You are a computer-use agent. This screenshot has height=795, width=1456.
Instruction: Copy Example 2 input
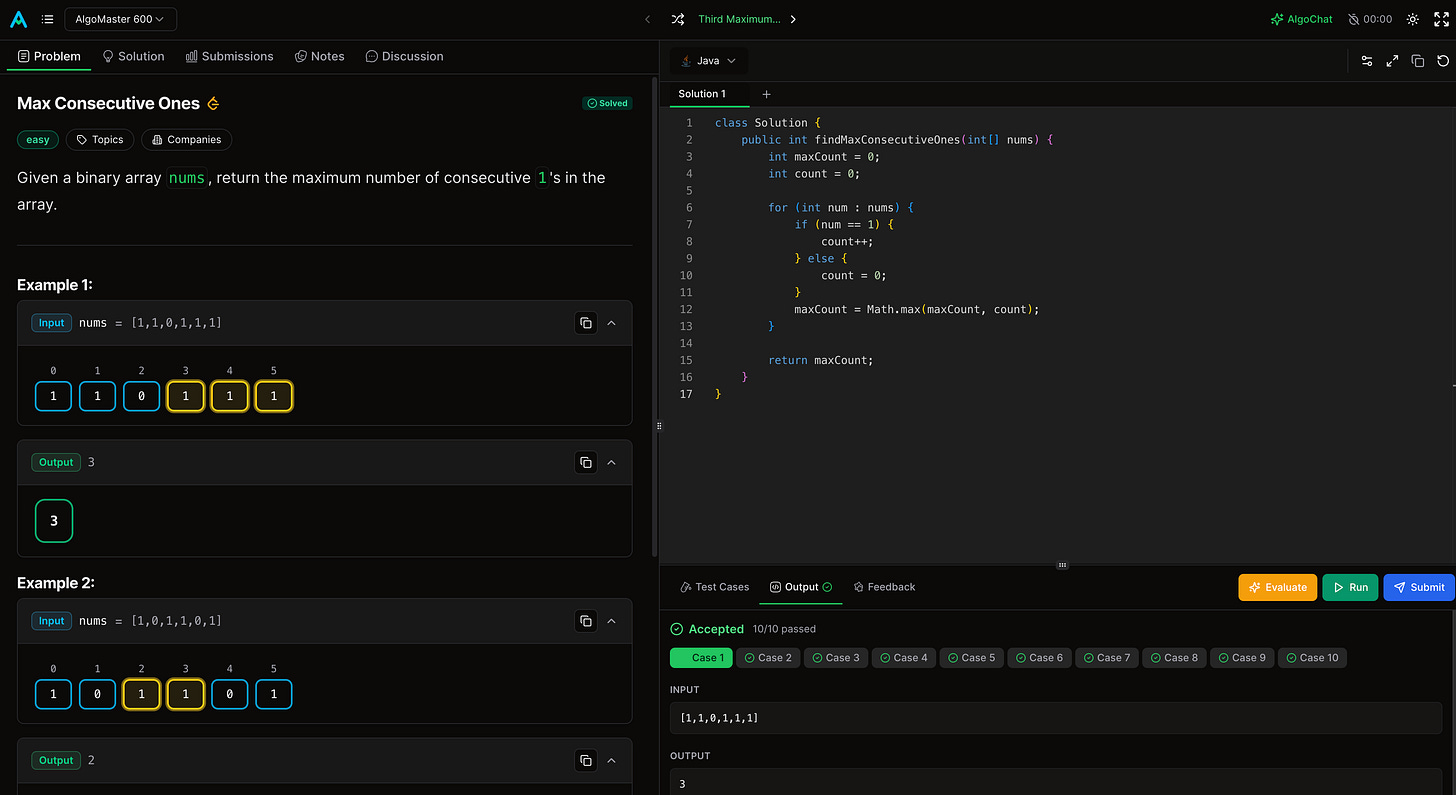click(x=585, y=621)
